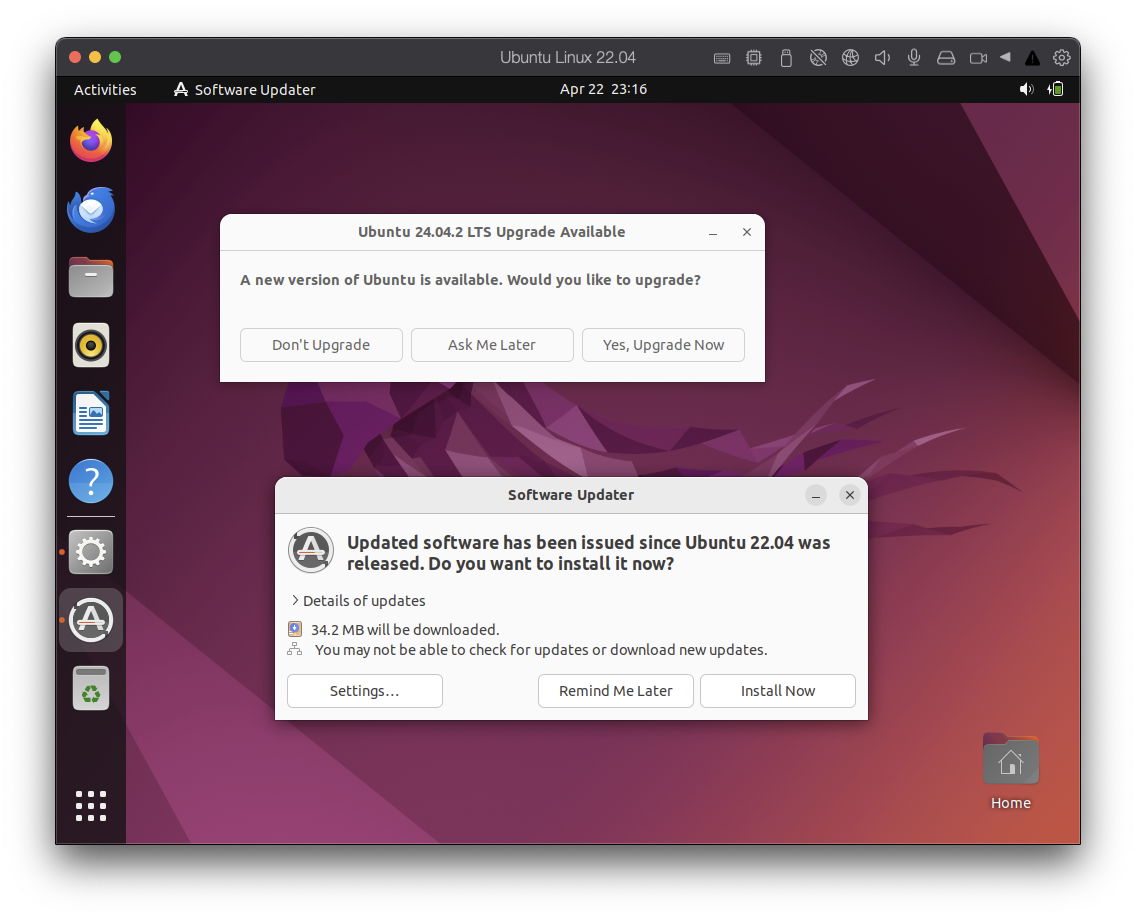
Task: Open the clock Apr 22 23:16 menu
Action: (603, 89)
